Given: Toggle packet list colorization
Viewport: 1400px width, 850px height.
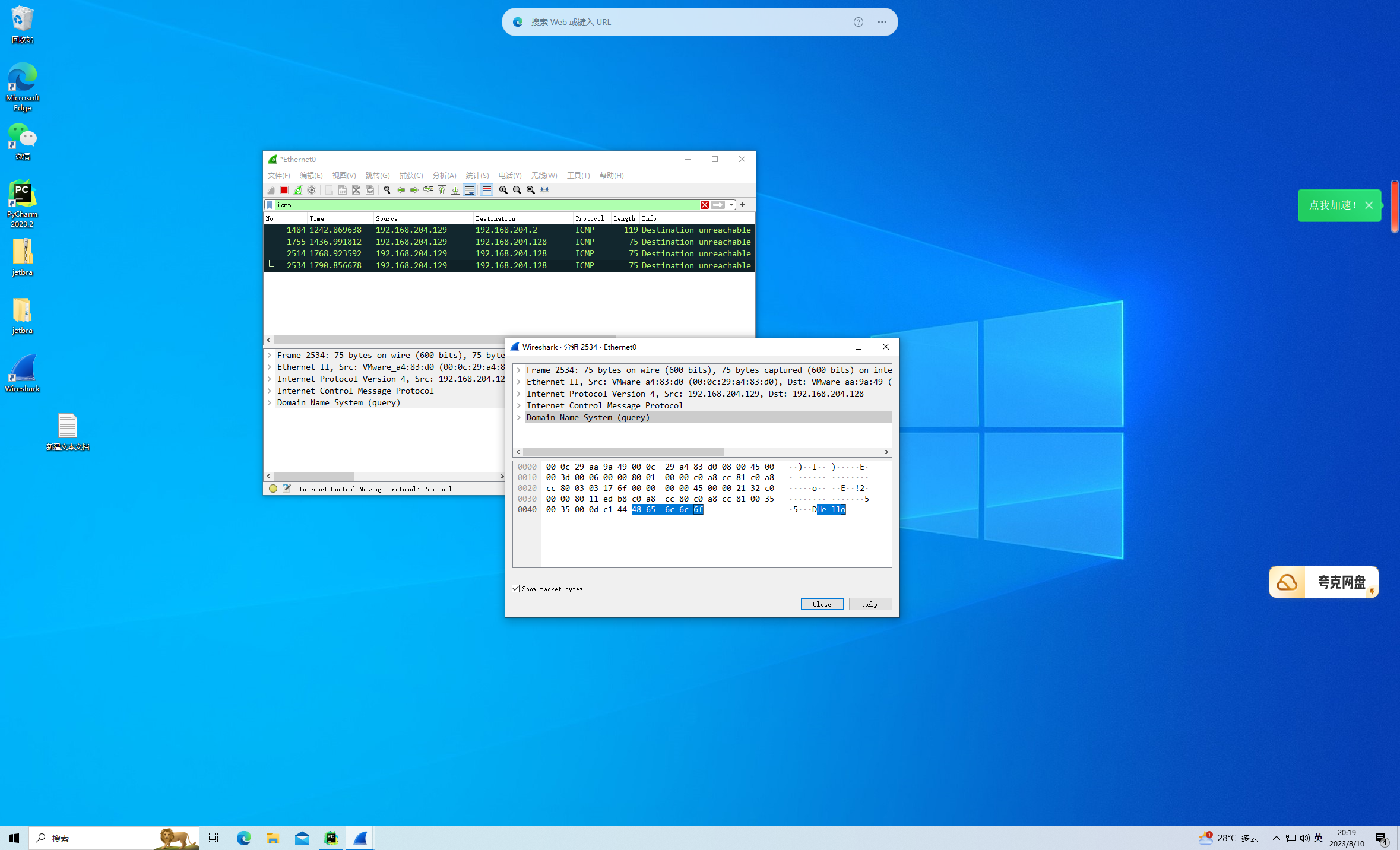Looking at the screenshot, I should pos(486,190).
